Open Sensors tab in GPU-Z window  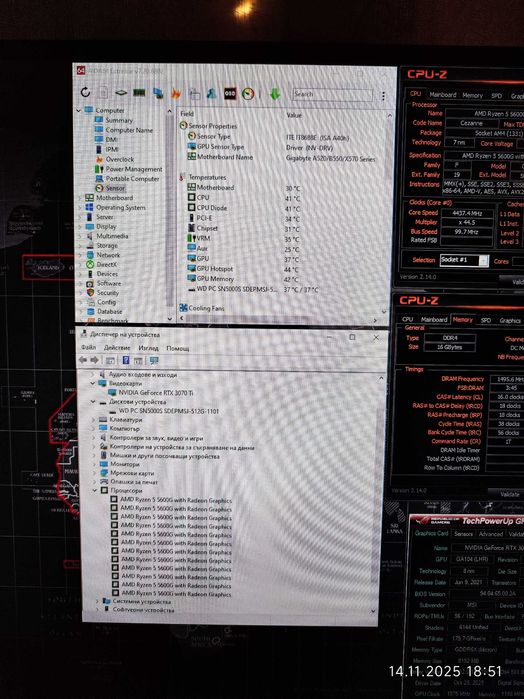(x=463, y=534)
